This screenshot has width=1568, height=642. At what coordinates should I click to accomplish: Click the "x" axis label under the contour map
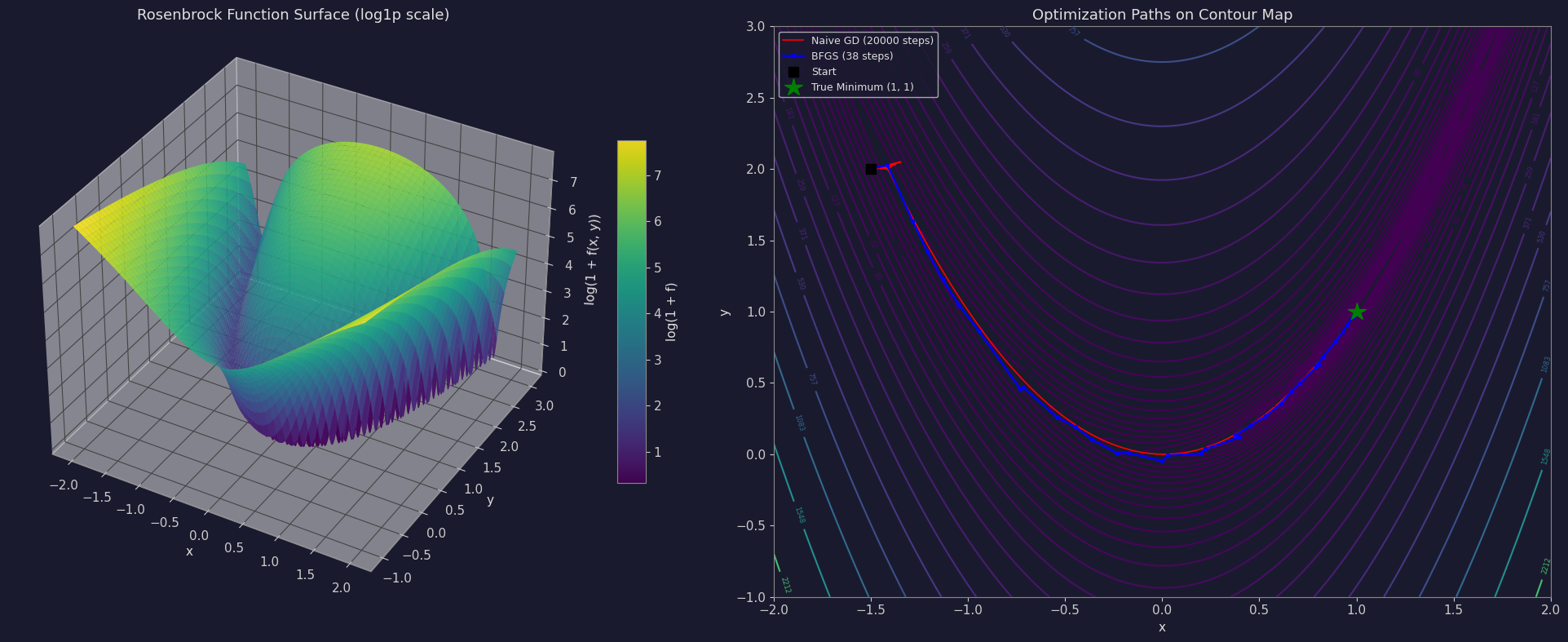click(x=1162, y=627)
